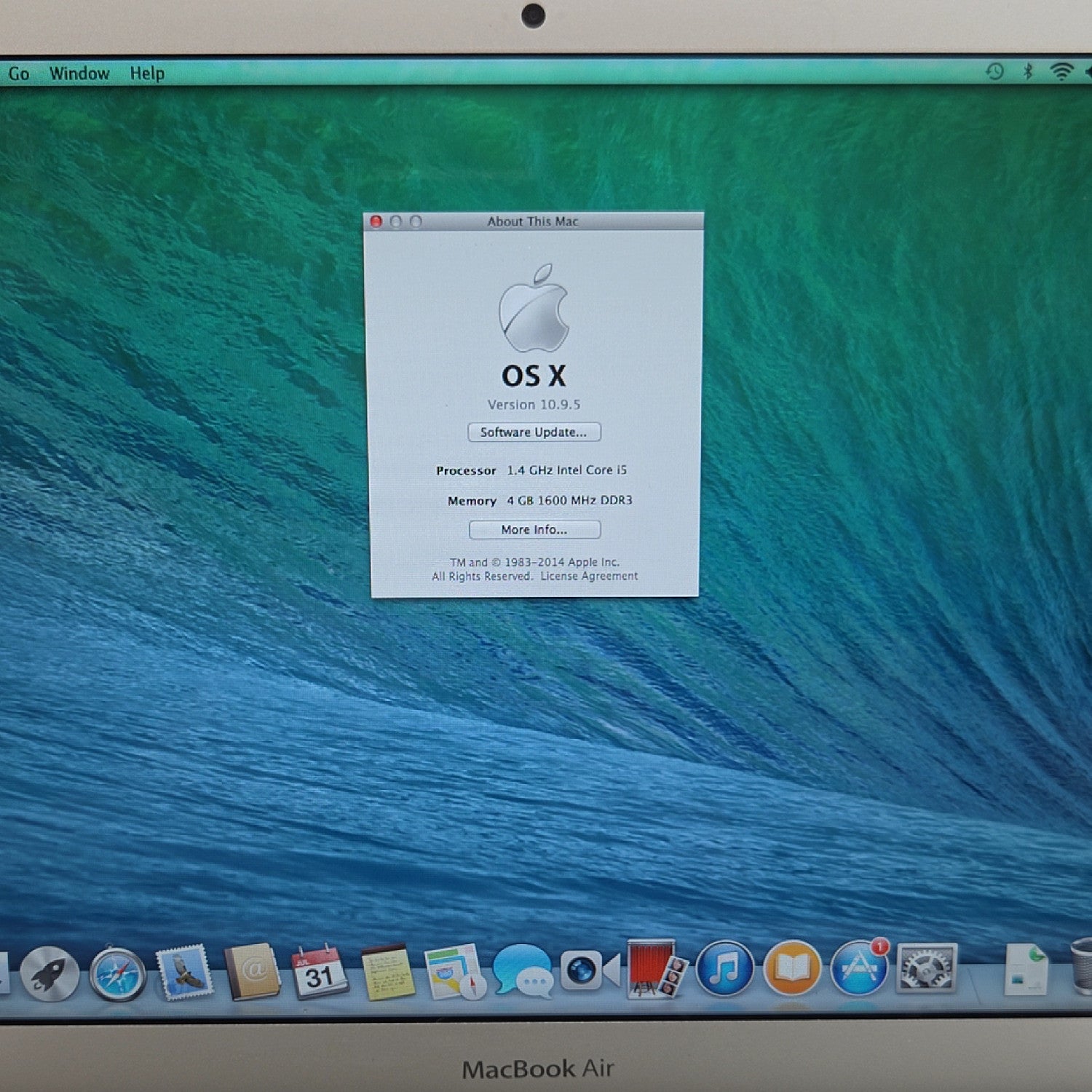
Task: Open the orange iBooks icon in Dock
Action: click(x=792, y=969)
